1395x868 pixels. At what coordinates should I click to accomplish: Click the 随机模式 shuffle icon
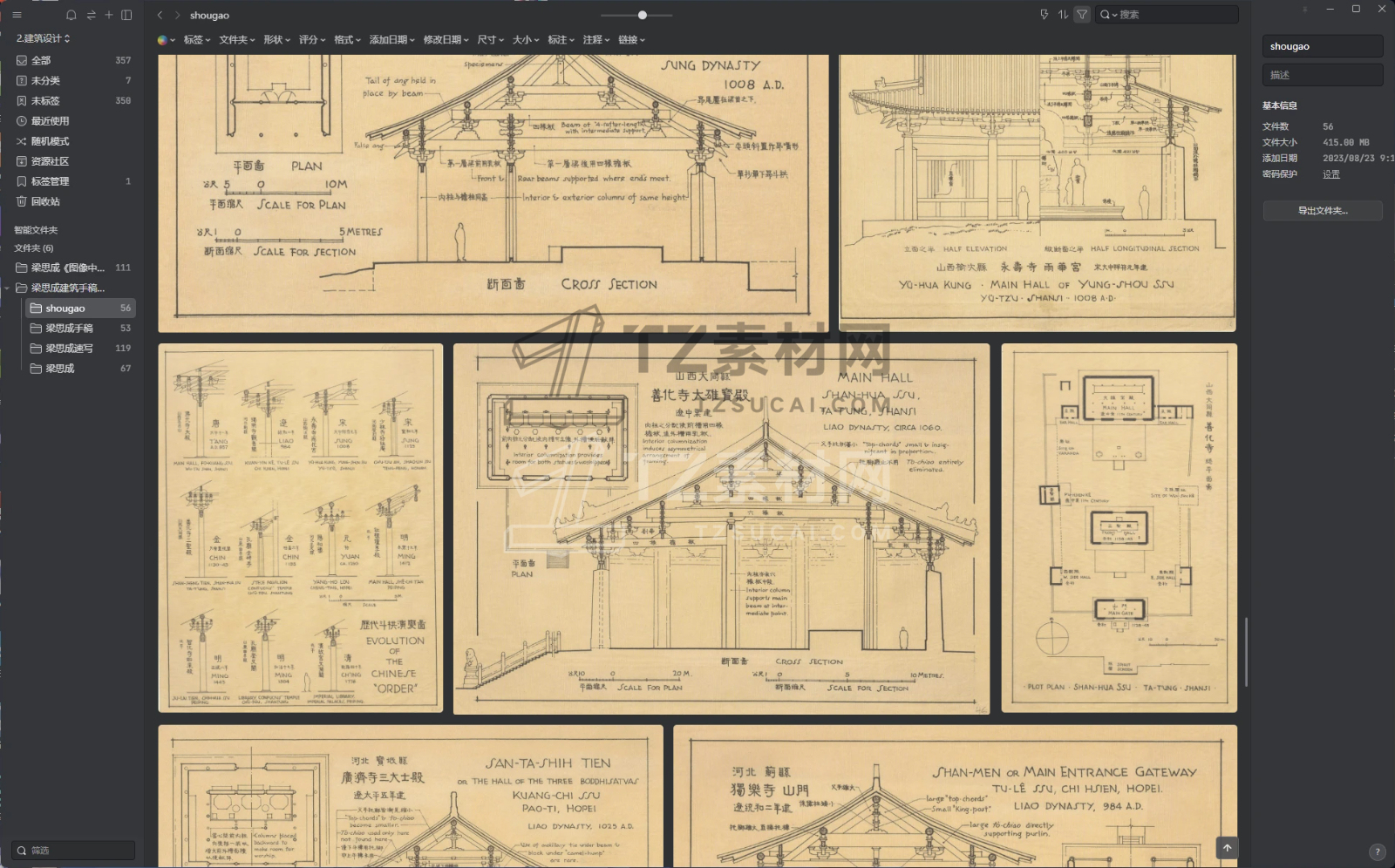(x=22, y=141)
